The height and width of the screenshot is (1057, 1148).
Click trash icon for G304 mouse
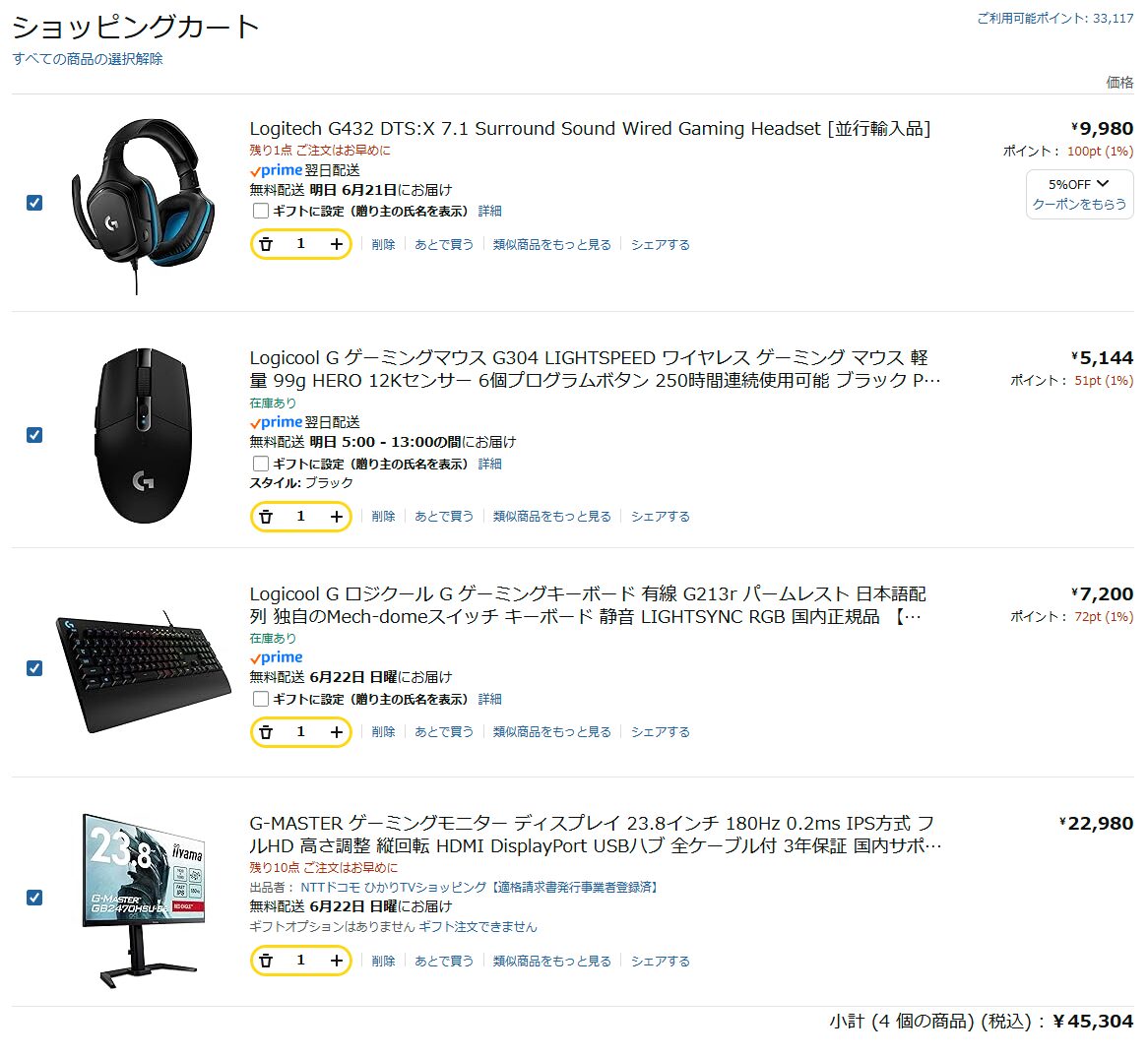tap(267, 517)
